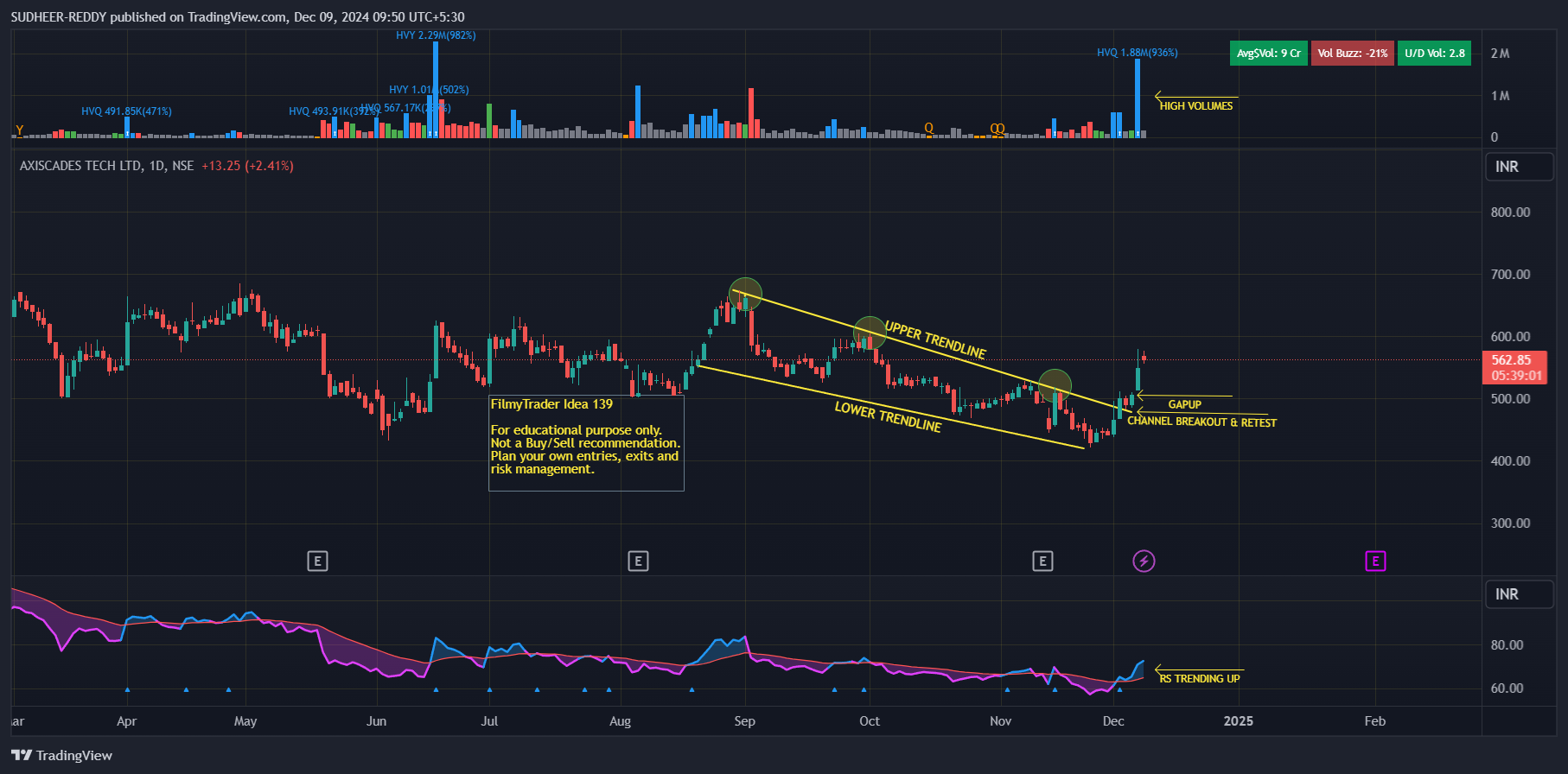Click the UPPER TRENDLINE label
The width and height of the screenshot is (1568, 774).
[935, 340]
